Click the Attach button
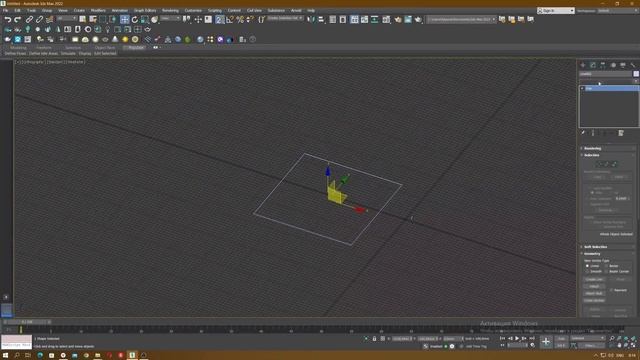 click(594, 287)
